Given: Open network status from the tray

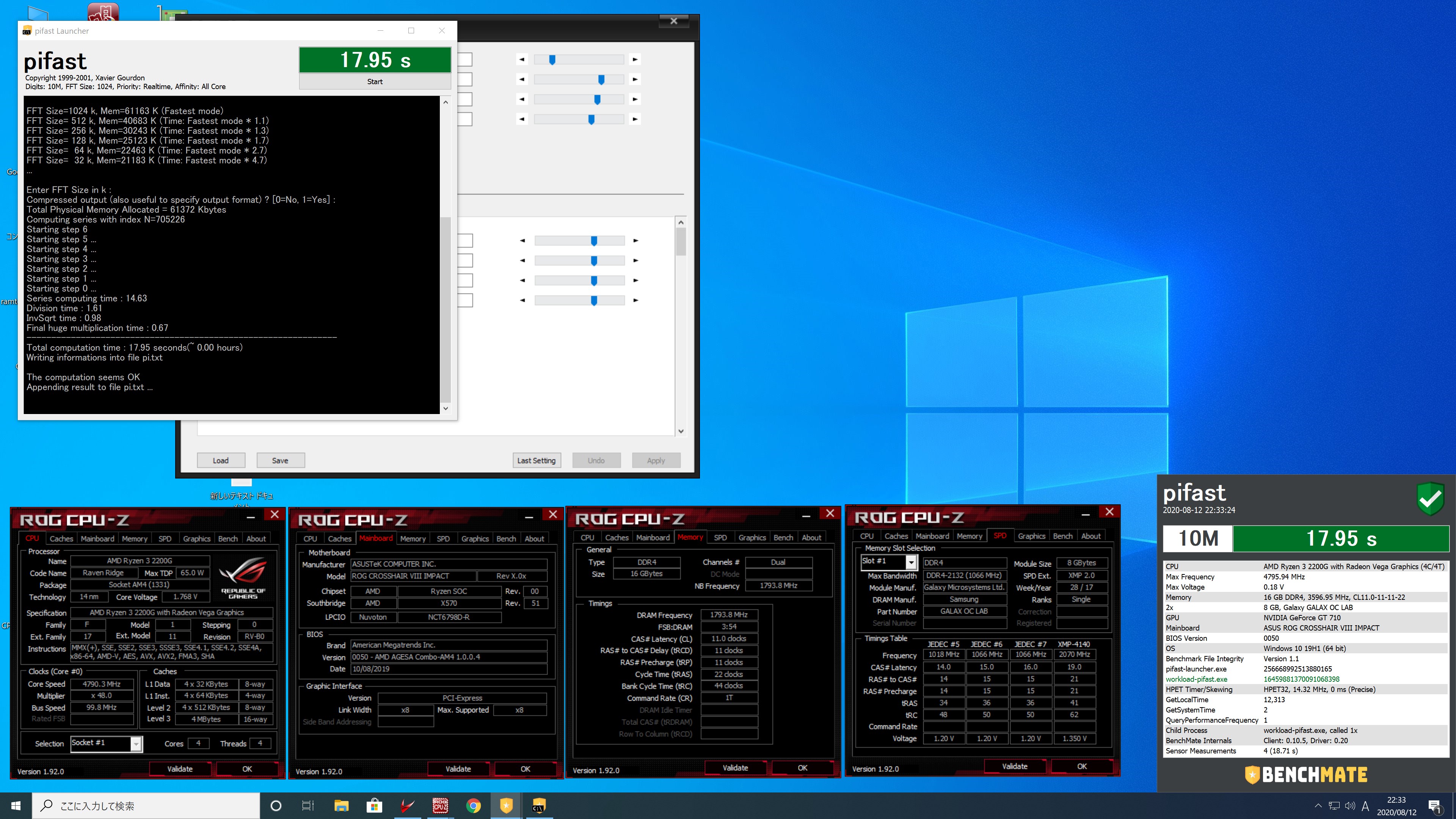Looking at the screenshot, I should tap(1334, 805).
